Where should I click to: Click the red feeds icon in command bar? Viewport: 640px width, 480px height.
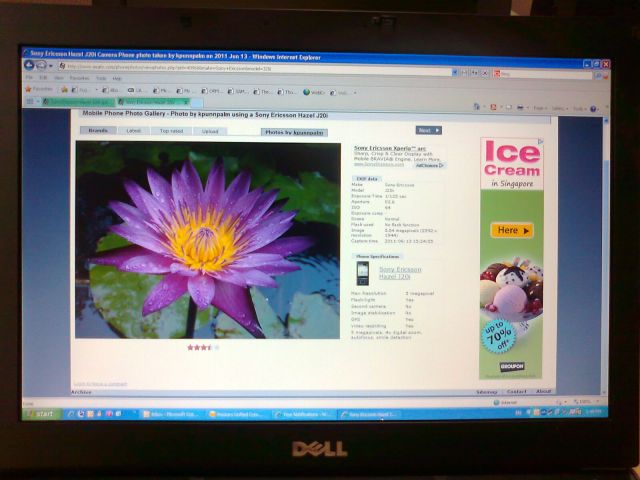click(x=493, y=107)
